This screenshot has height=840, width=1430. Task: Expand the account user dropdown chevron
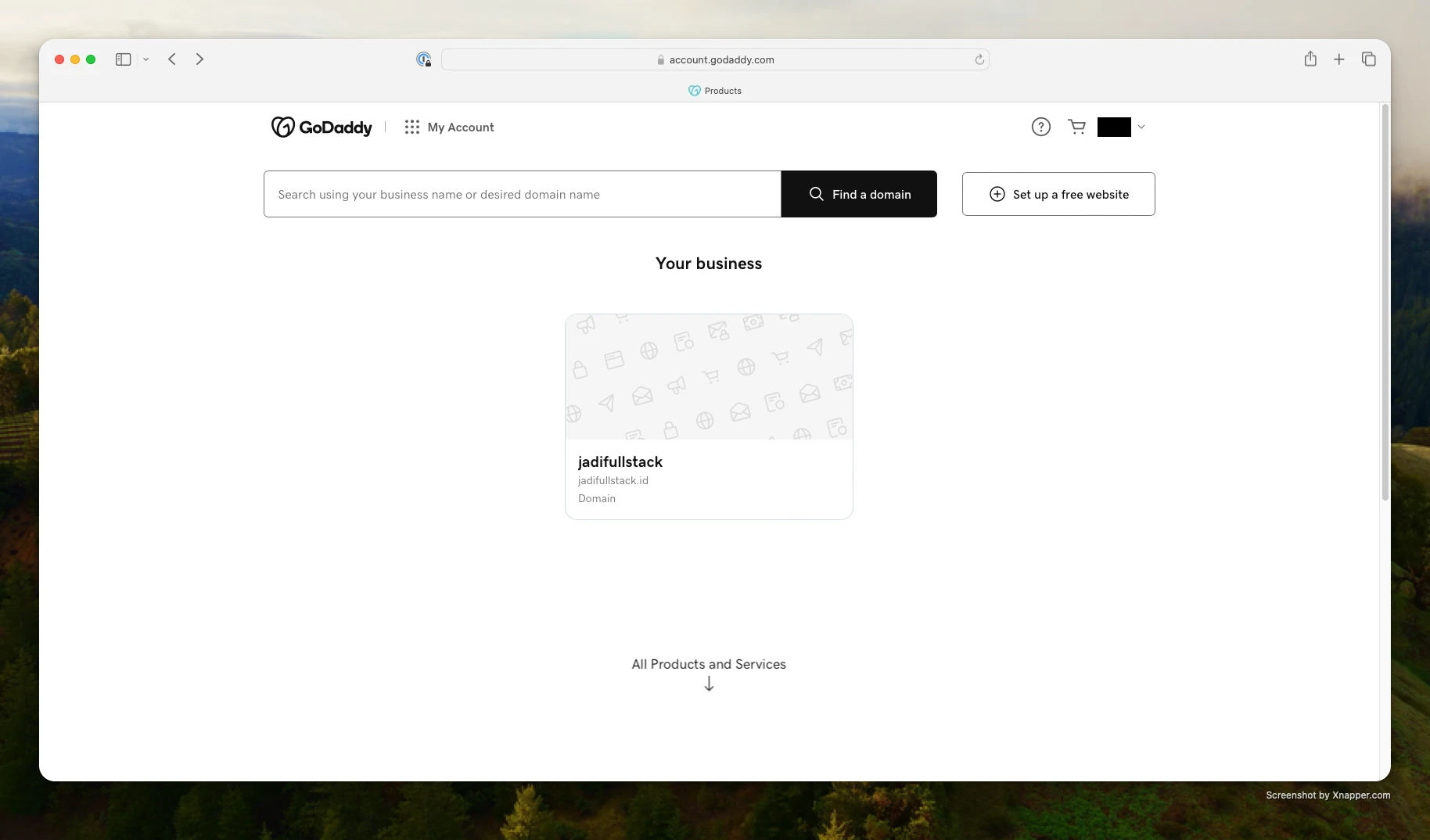(x=1141, y=127)
